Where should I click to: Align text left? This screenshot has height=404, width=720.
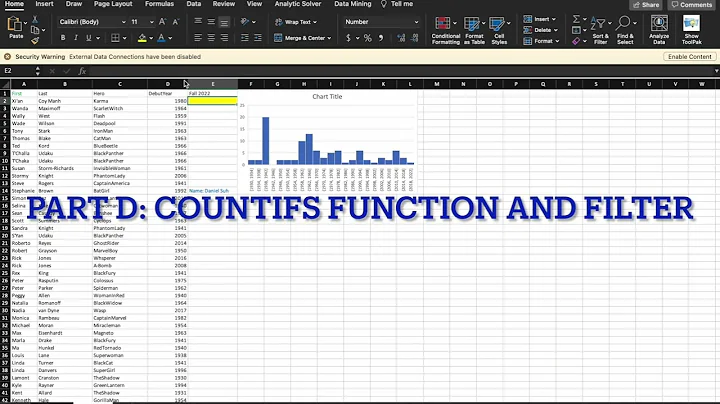[198, 38]
